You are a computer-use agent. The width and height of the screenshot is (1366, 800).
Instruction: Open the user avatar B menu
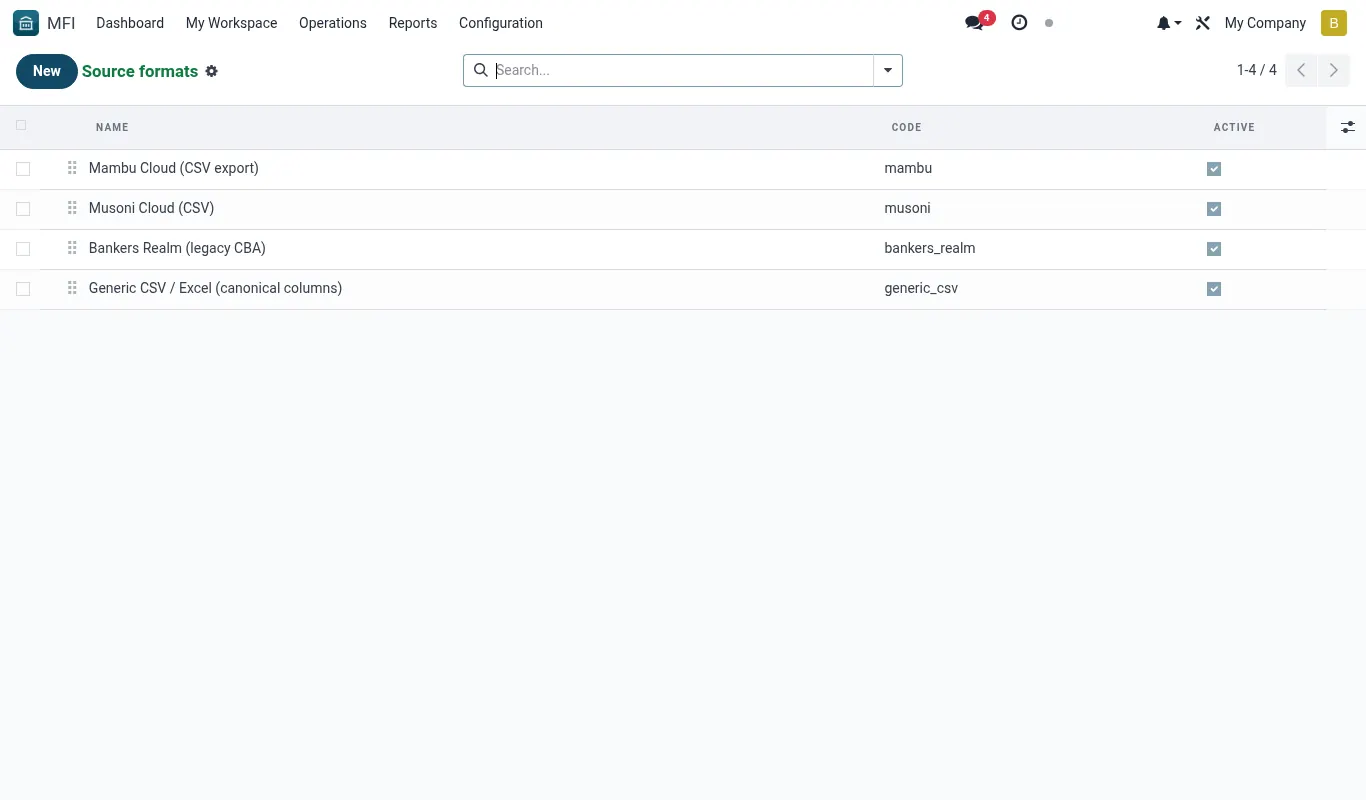coord(1334,23)
